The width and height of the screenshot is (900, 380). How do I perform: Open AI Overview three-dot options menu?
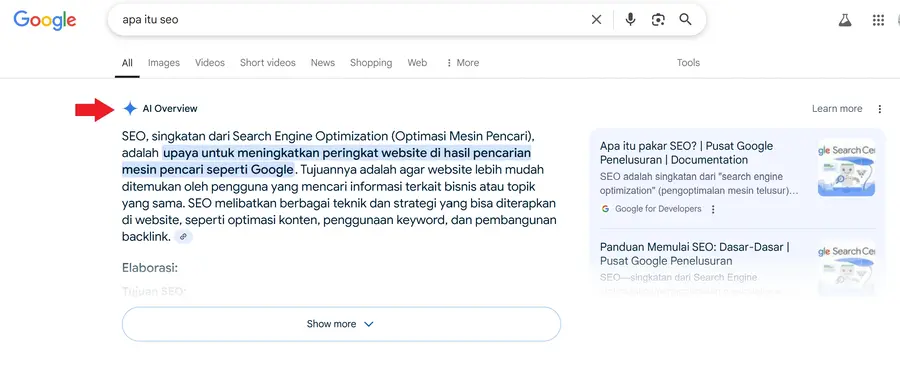(880, 109)
